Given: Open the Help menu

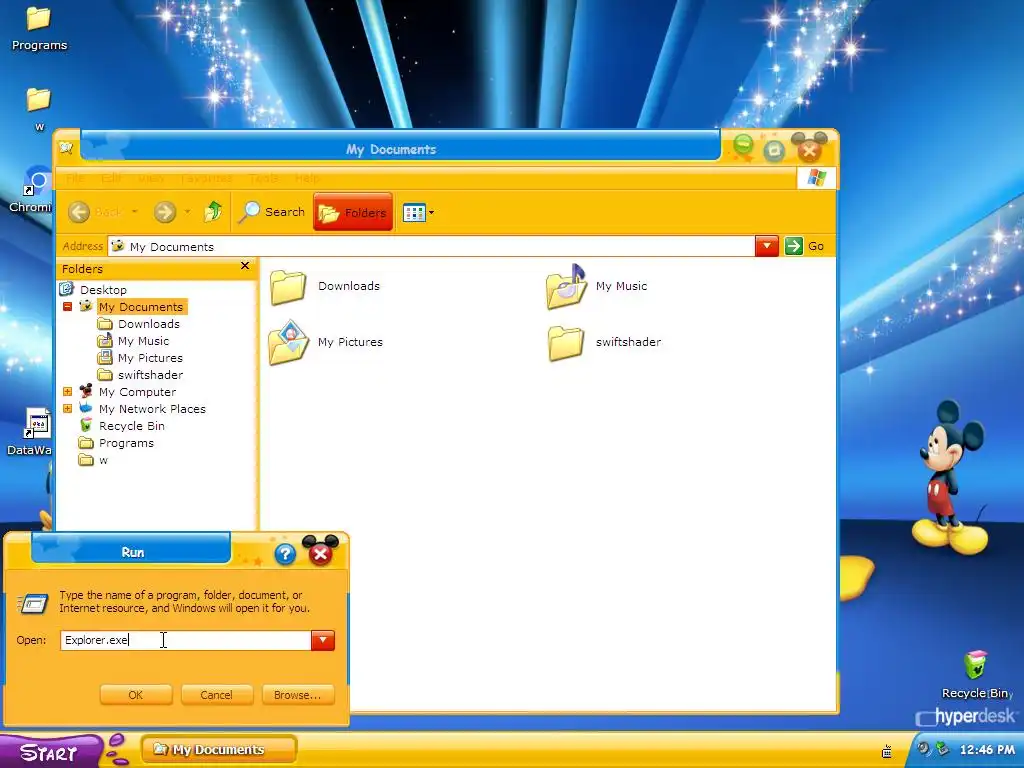Looking at the screenshot, I should point(307,178).
